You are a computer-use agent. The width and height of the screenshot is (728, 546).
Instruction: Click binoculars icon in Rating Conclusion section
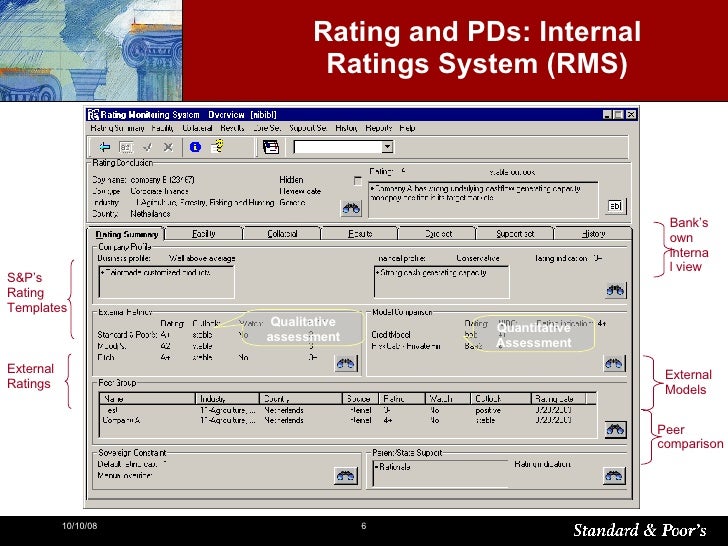pos(350,208)
